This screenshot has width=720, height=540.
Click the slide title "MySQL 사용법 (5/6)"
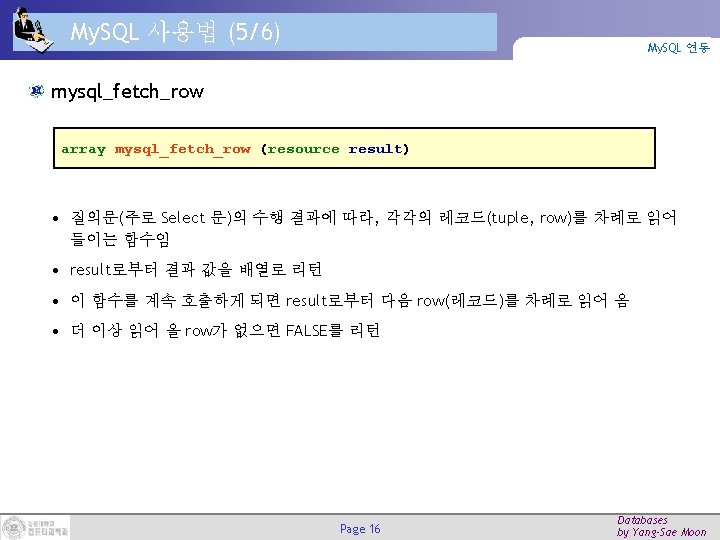(175, 32)
